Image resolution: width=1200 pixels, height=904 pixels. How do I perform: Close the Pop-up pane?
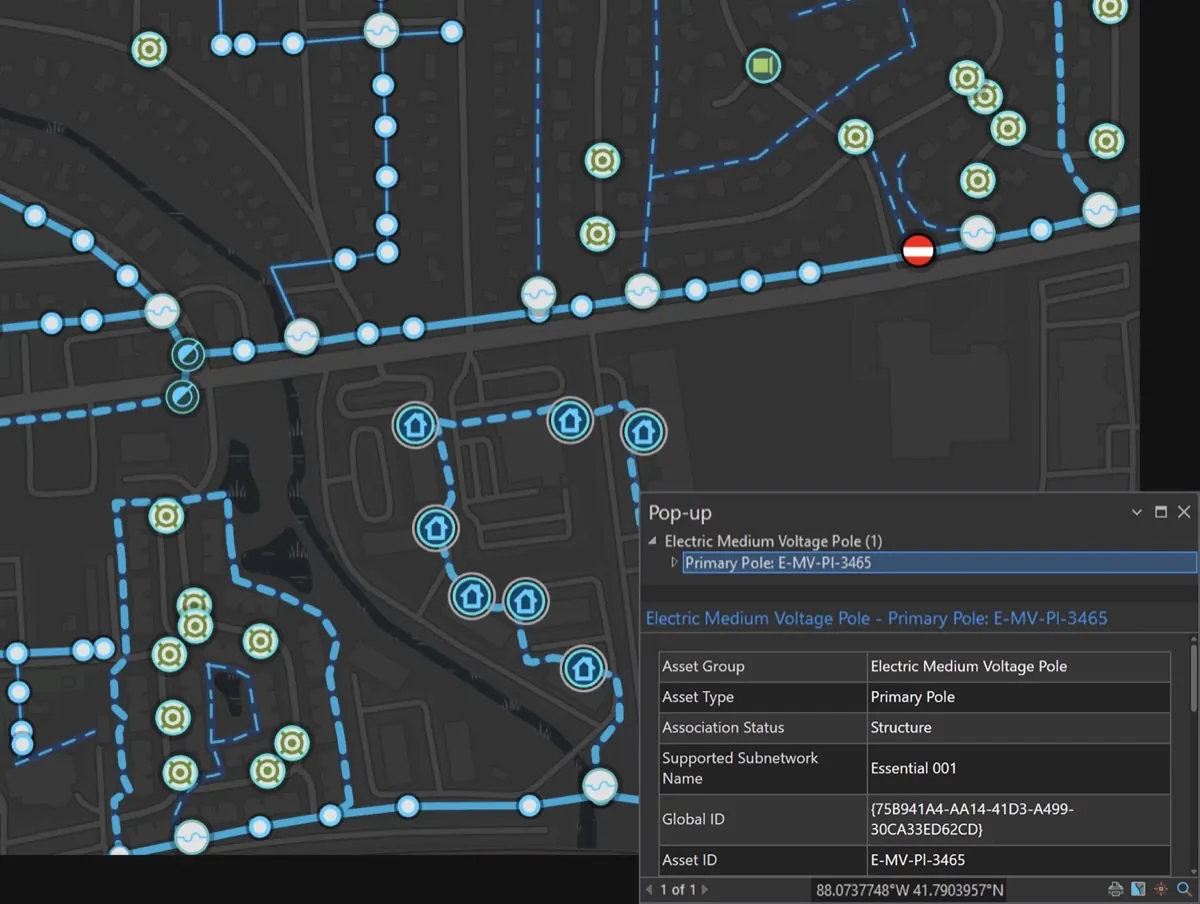click(x=1184, y=512)
